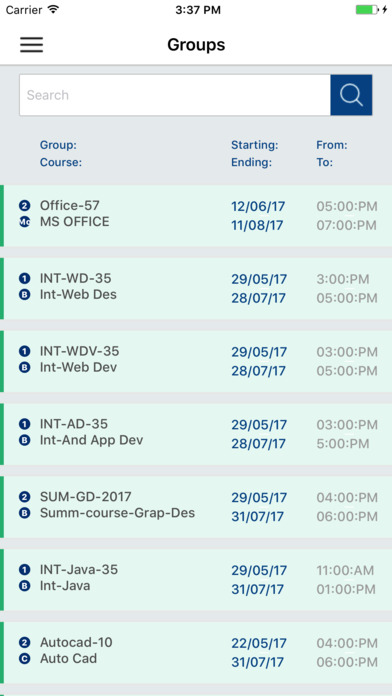Tap the From column header
This screenshot has width=392, height=696.
tap(332, 145)
